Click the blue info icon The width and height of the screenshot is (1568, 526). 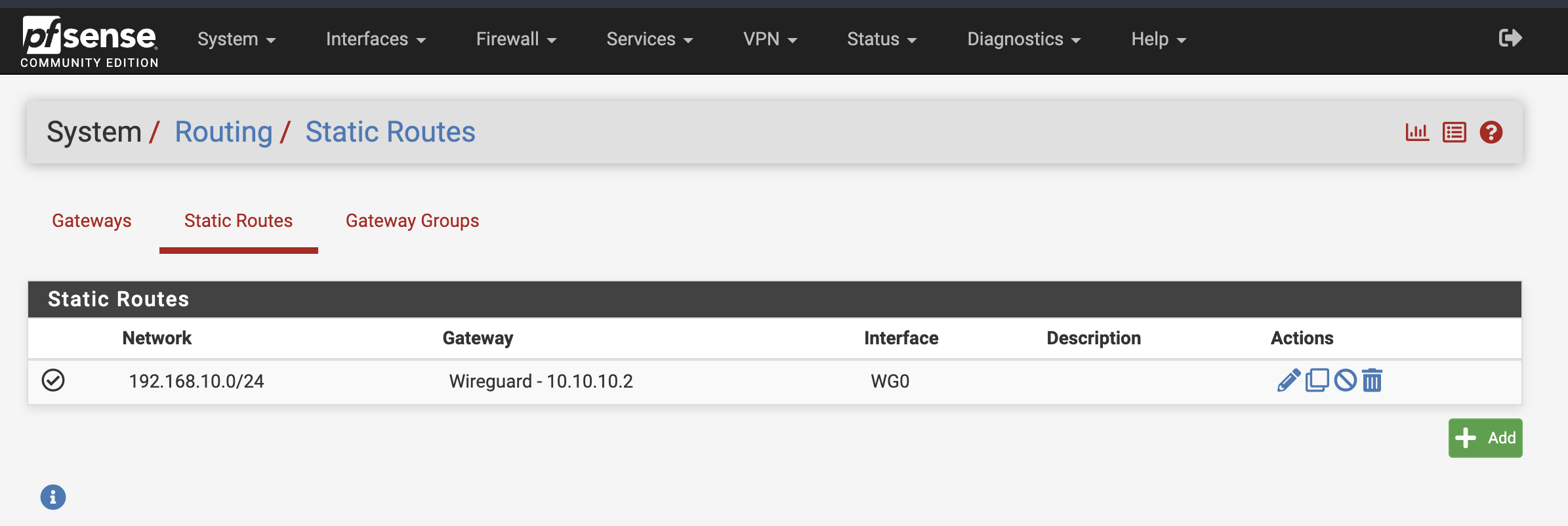(x=53, y=497)
